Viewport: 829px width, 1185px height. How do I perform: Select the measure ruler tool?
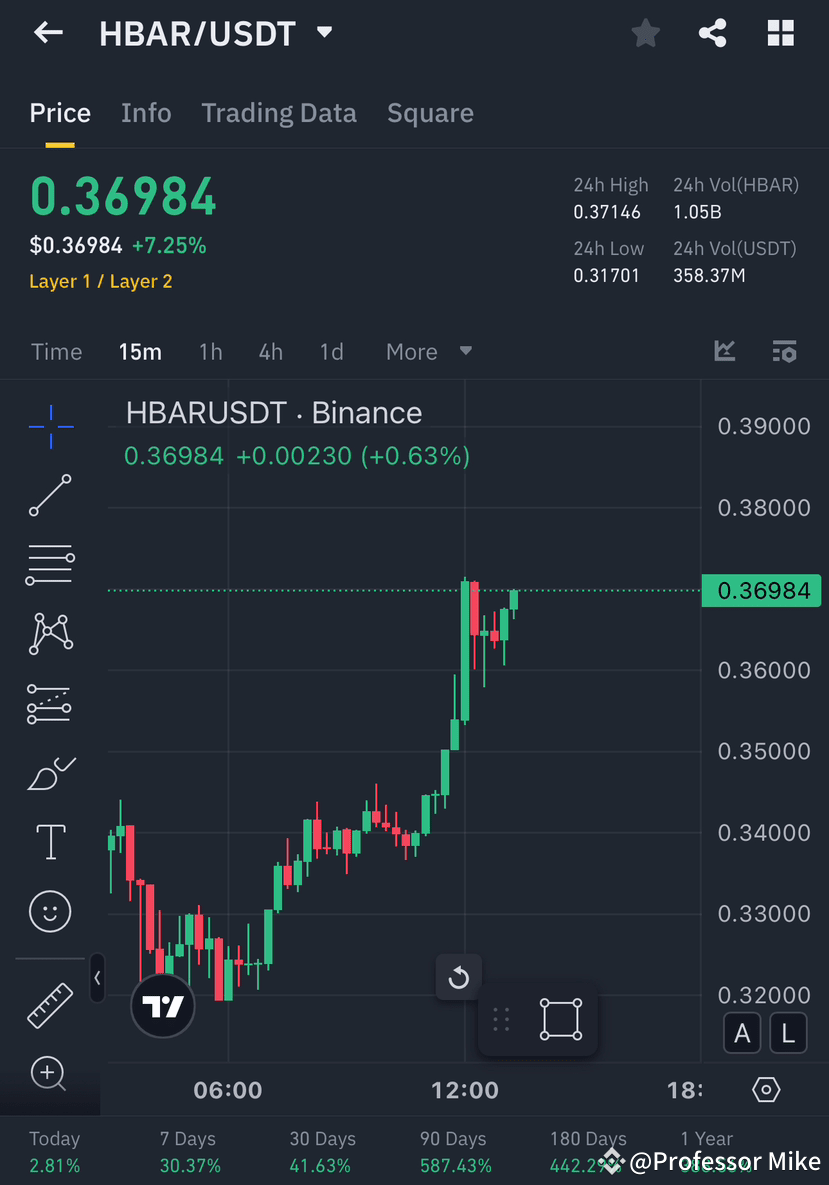pyautogui.click(x=50, y=1004)
